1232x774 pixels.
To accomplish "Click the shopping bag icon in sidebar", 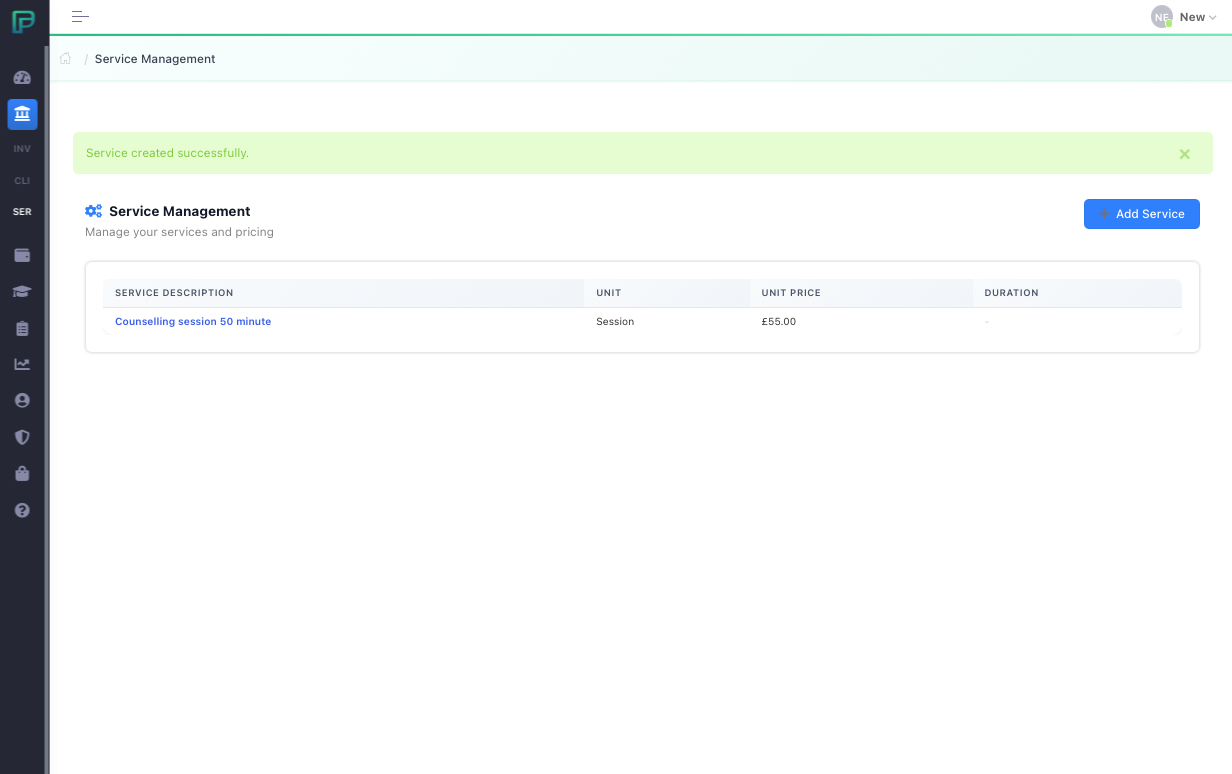I will (x=22, y=473).
